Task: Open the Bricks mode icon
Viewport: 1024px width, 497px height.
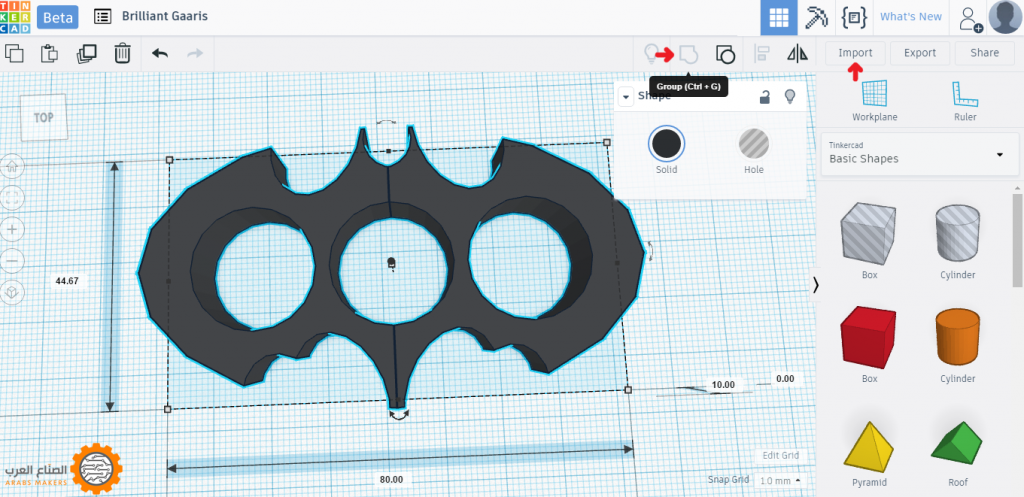Action: coord(854,17)
